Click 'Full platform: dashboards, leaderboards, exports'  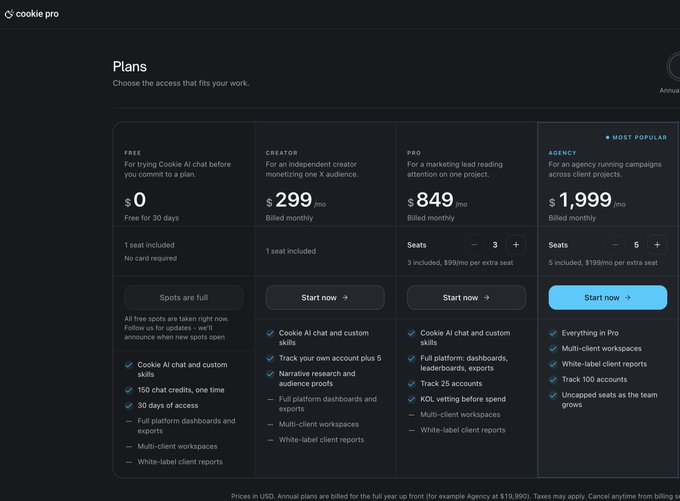pyautogui.click(x=464, y=363)
